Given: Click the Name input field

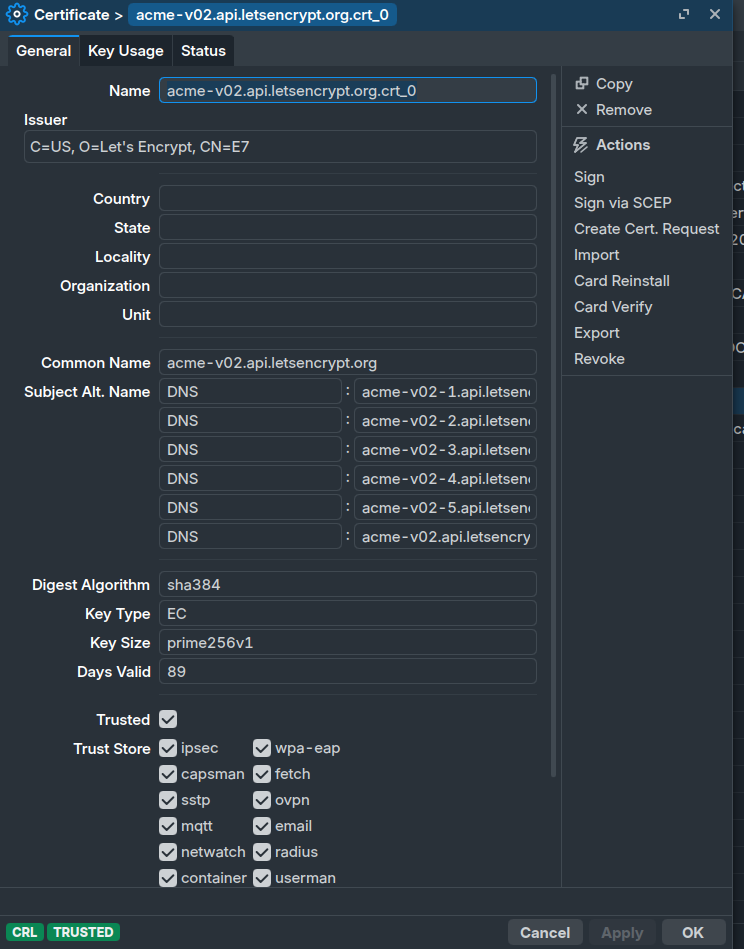Looking at the screenshot, I should pyautogui.click(x=347, y=90).
